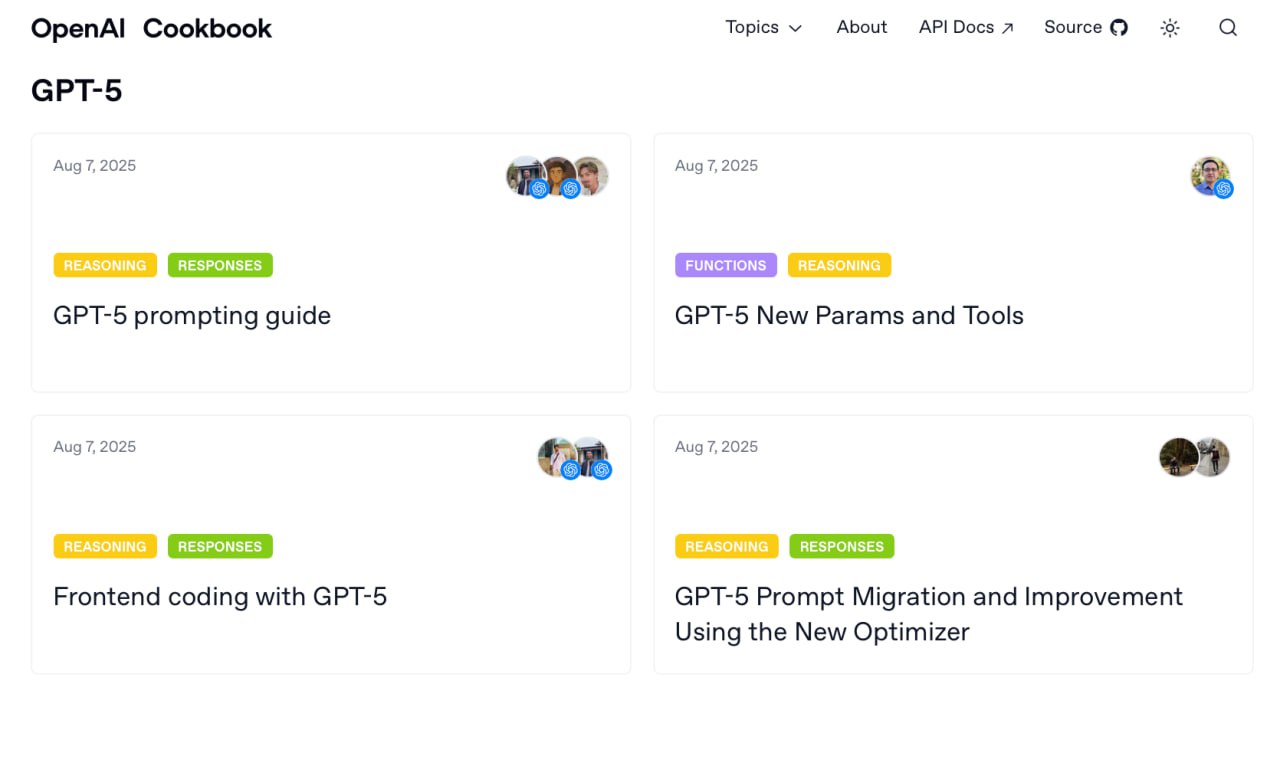Toggle the light/dark theme sun icon
This screenshot has width=1280, height=766.
click(x=1170, y=28)
